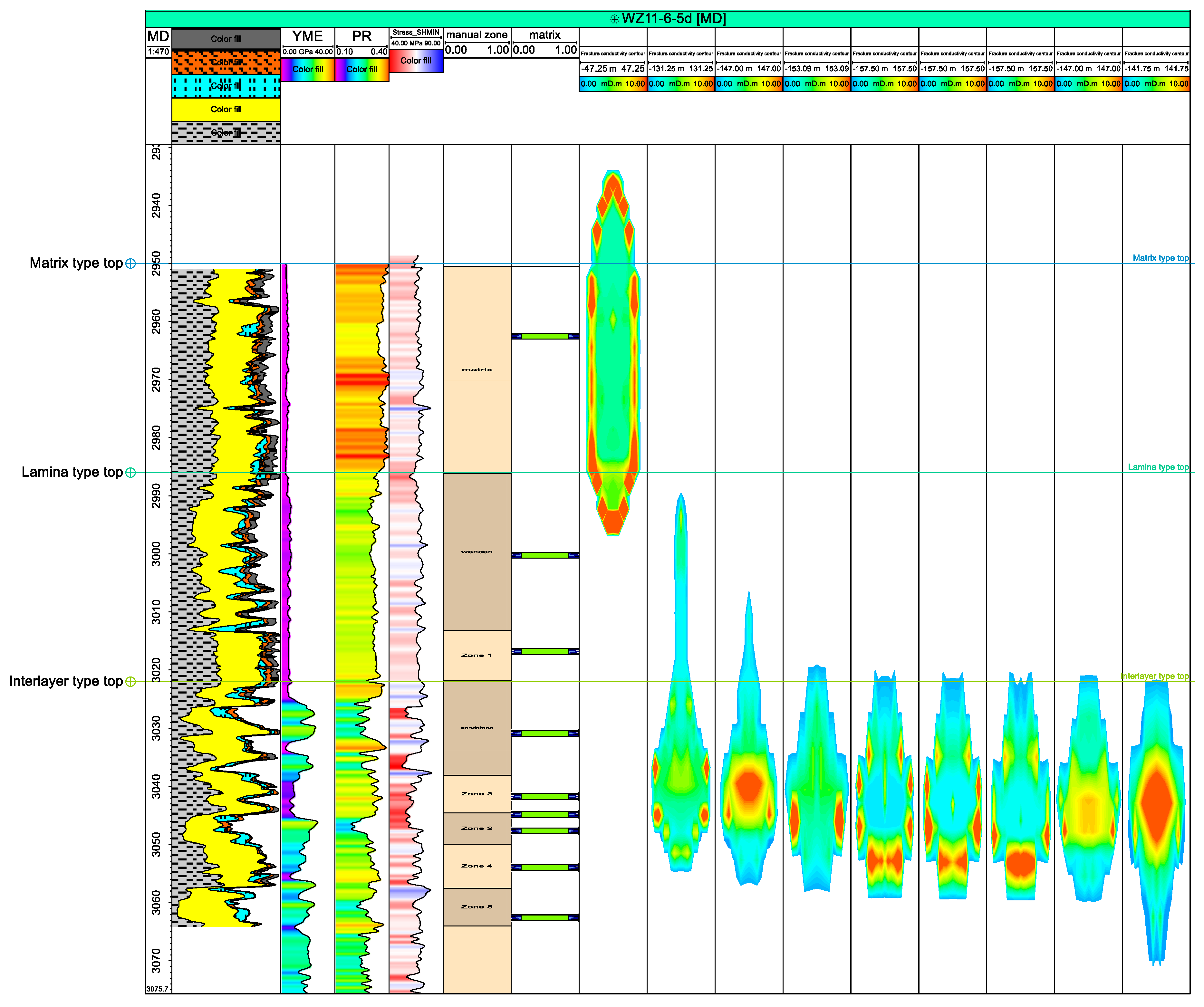Click the 'Interlayer type top' label on left

pyautogui.click(x=66, y=681)
